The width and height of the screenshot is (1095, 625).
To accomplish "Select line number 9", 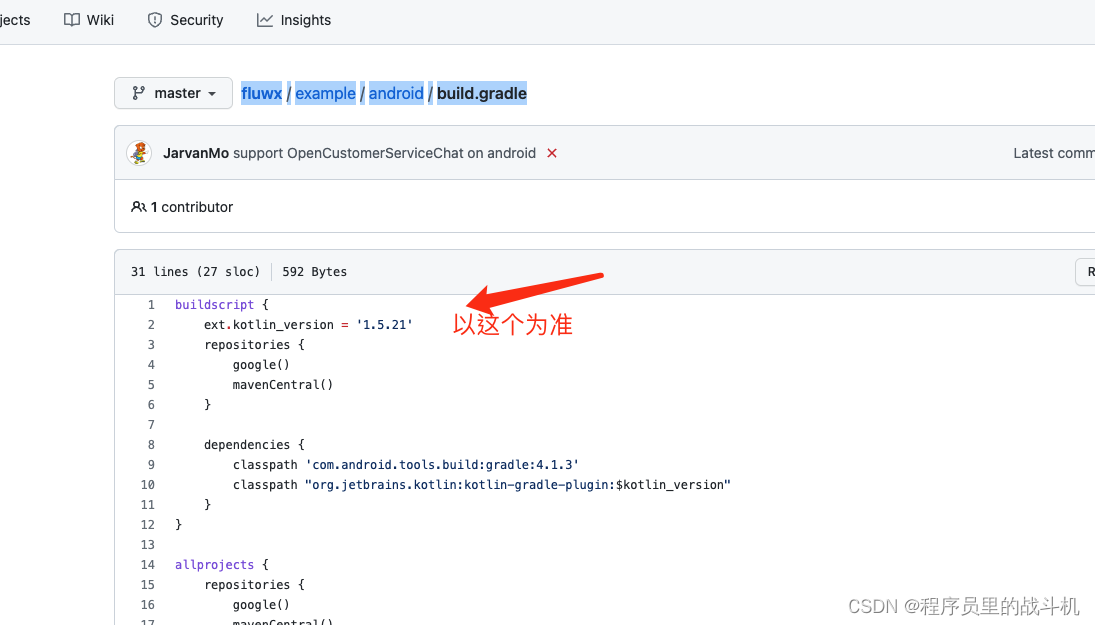I will point(151,464).
